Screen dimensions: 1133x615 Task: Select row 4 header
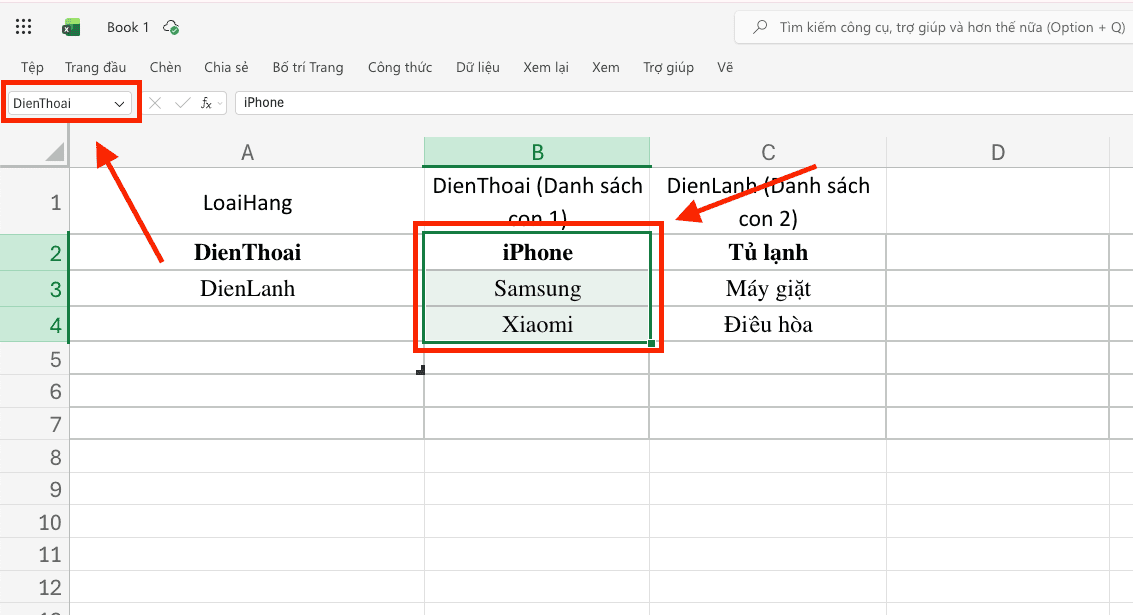(x=34, y=324)
